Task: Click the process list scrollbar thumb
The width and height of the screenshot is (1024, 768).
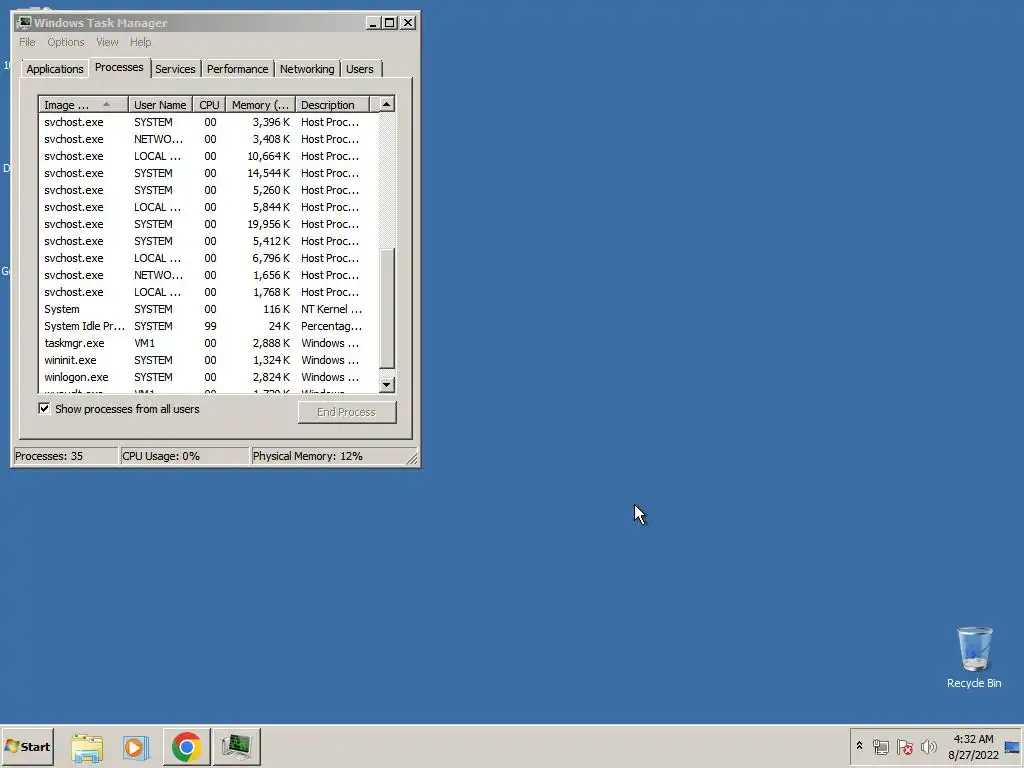Action: 387,308
